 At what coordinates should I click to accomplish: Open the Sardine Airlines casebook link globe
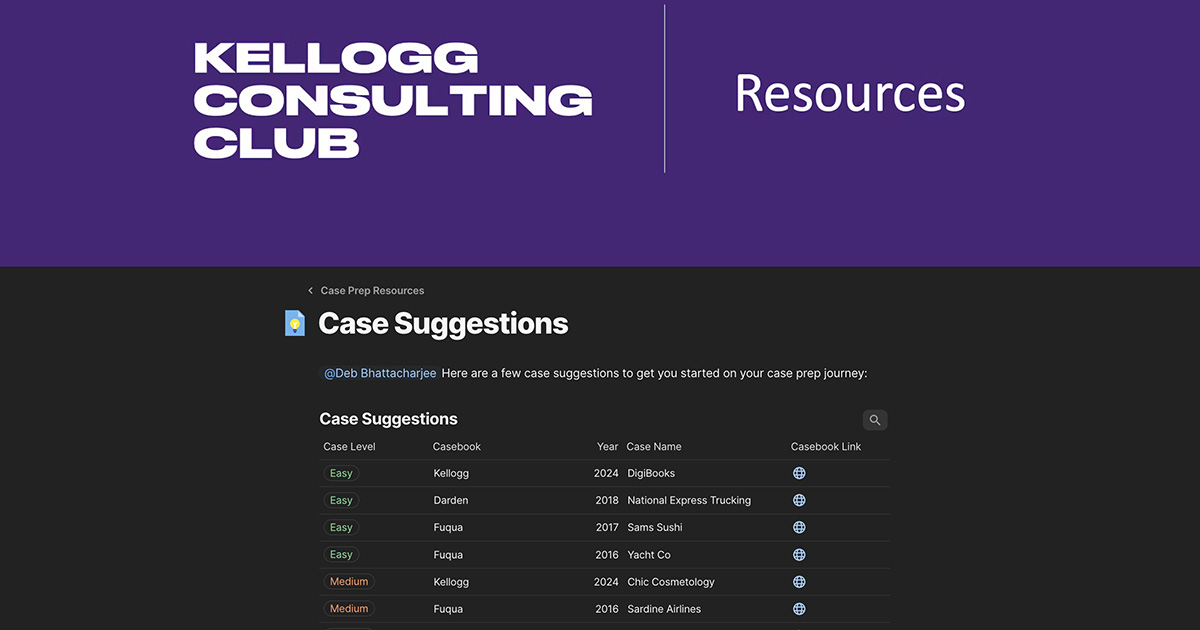(799, 608)
